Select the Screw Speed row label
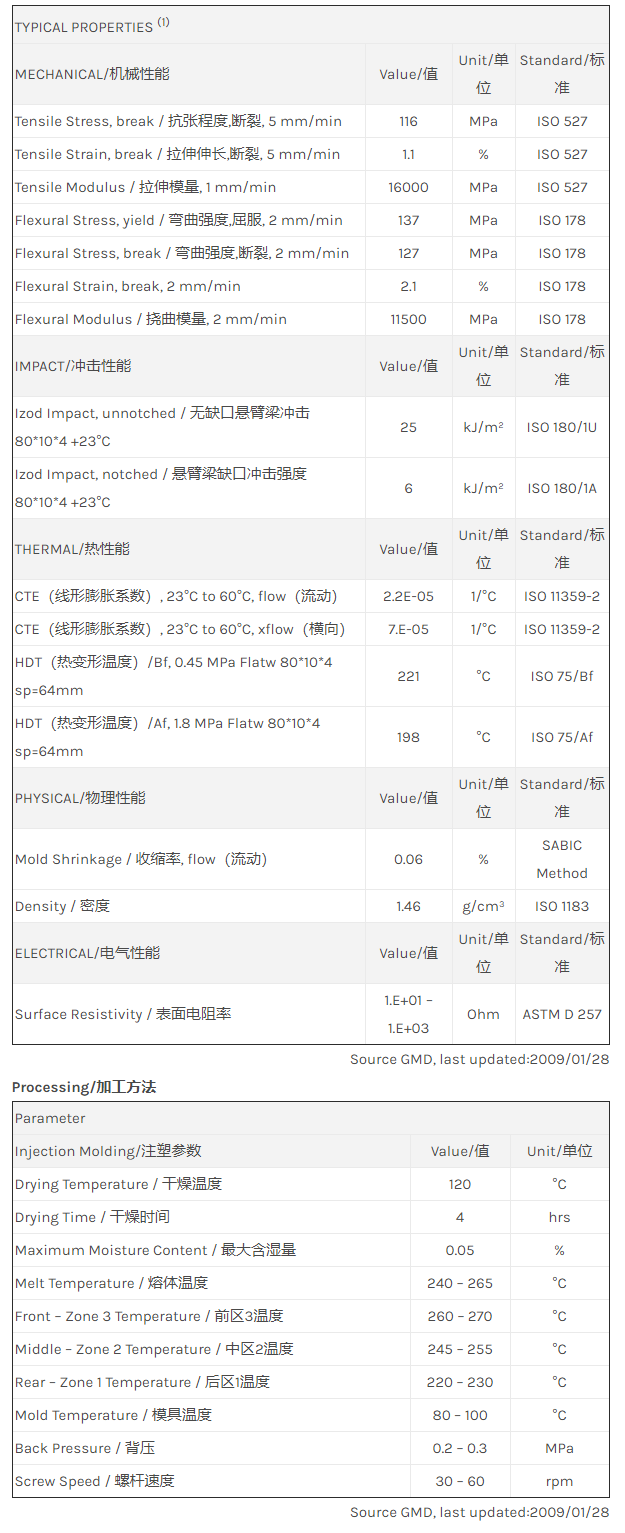Screen dimensions: 625x1533 coord(95,1481)
